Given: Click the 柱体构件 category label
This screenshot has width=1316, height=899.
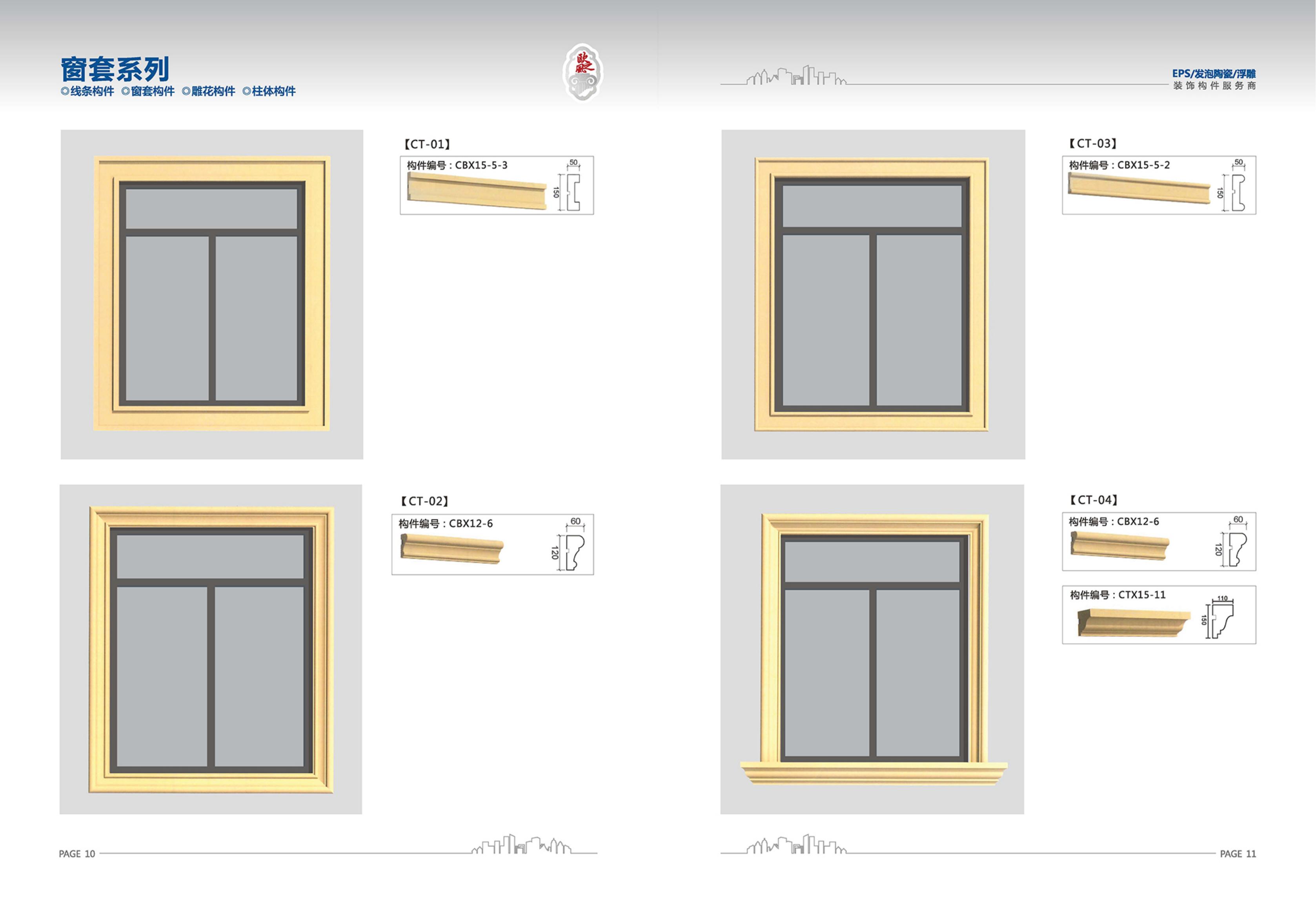Looking at the screenshot, I should [273, 91].
